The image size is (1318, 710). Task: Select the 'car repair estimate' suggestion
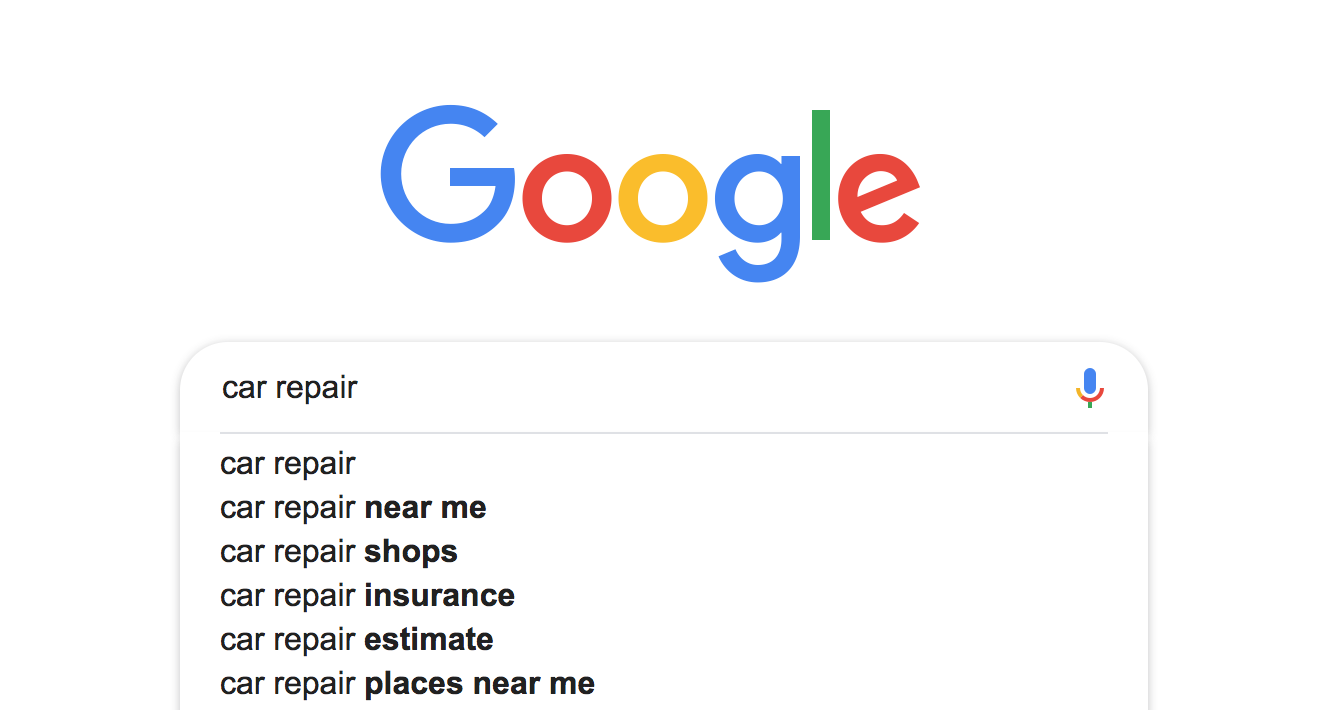coord(356,639)
